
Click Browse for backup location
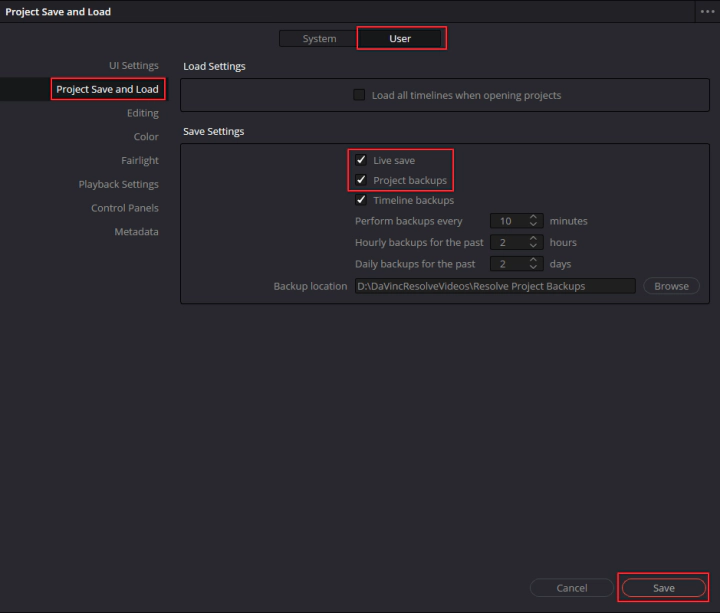click(x=671, y=286)
